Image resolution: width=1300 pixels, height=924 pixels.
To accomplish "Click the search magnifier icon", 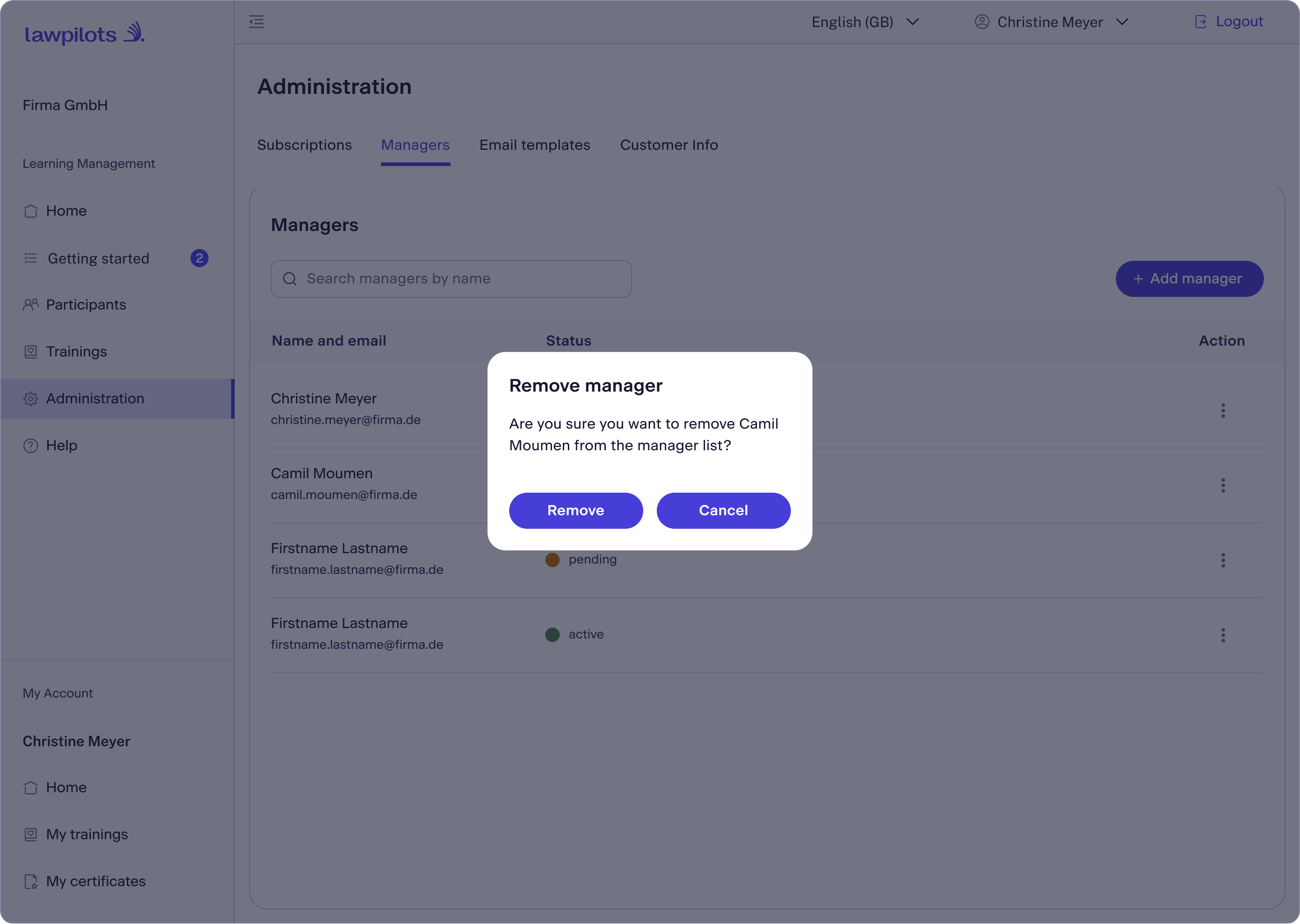I will pos(290,279).
